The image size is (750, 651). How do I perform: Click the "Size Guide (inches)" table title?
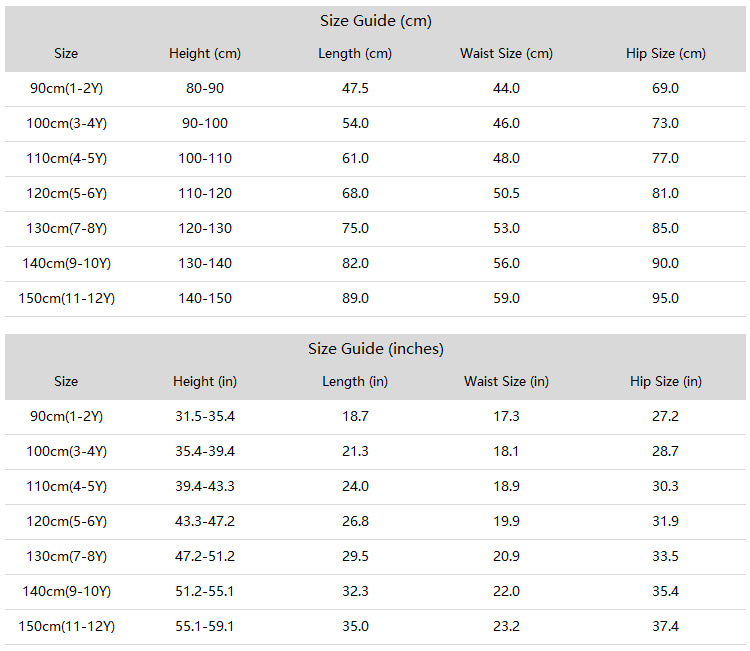click(375, 349)
